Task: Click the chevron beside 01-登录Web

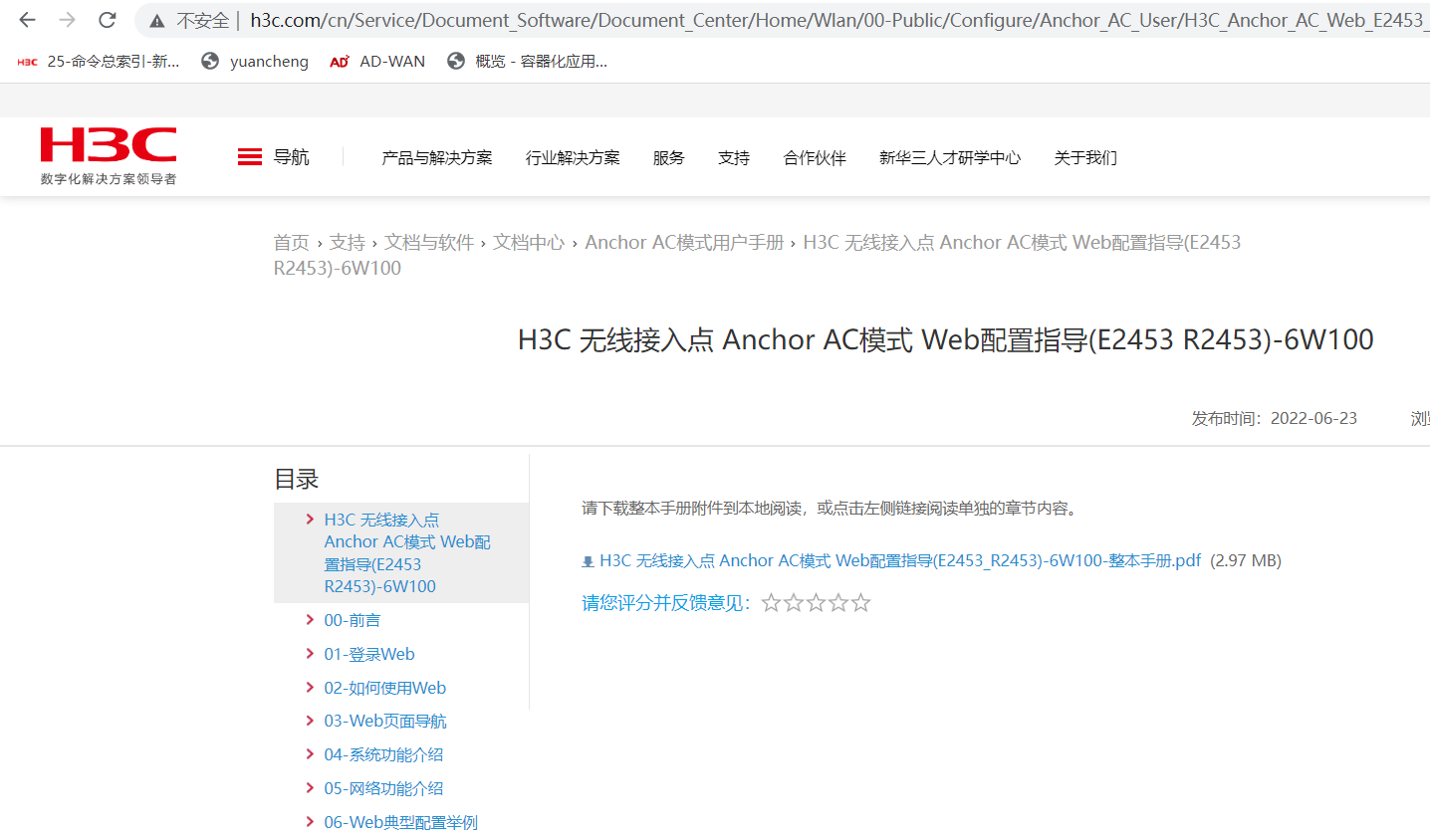Action: [x=310, y=654]
